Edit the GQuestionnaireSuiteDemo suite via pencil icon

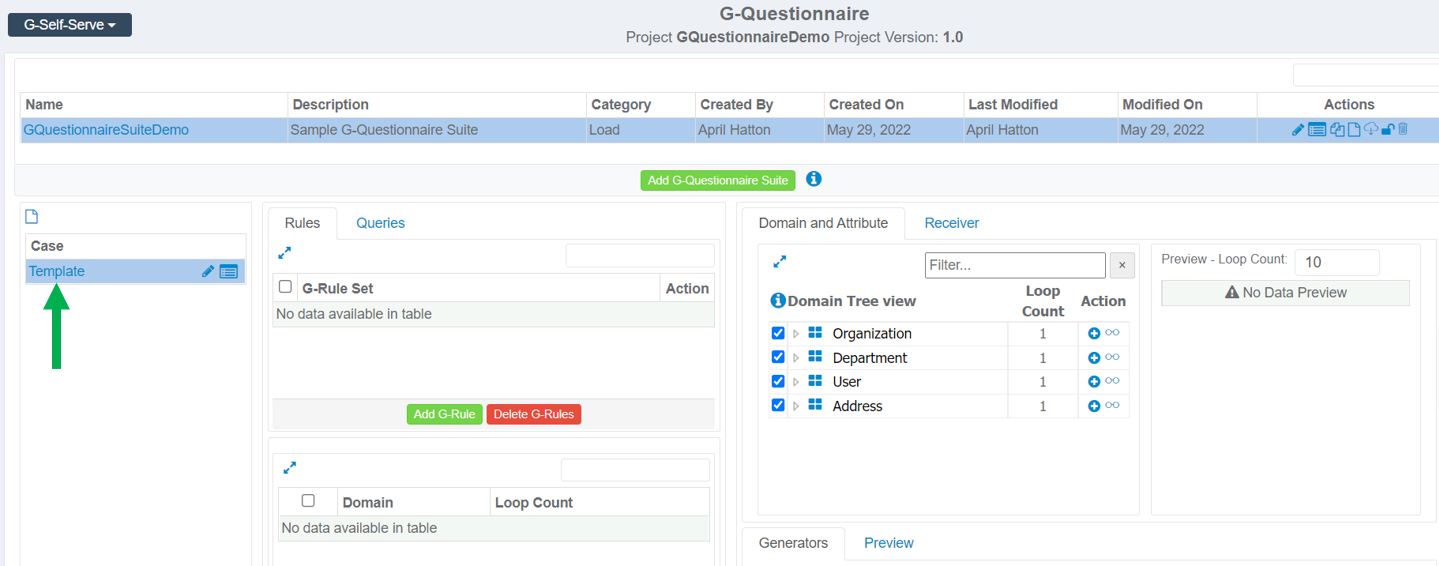pyautogui.click(x=1298, y=130)
